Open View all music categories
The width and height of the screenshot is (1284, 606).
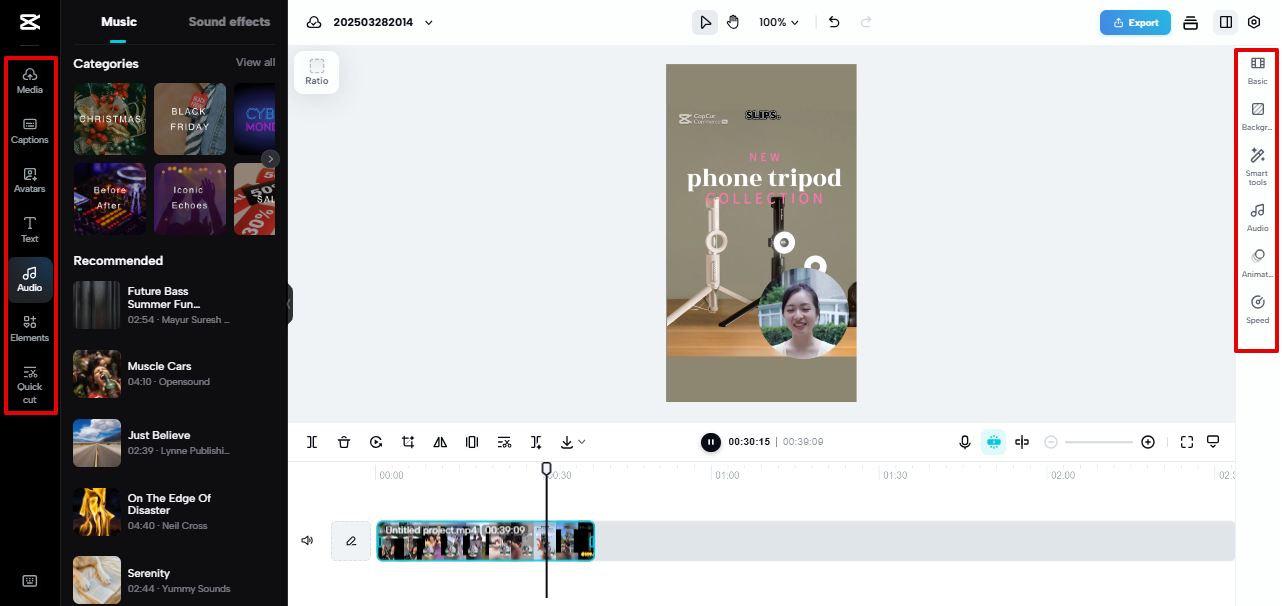click(x=255, y=62)
